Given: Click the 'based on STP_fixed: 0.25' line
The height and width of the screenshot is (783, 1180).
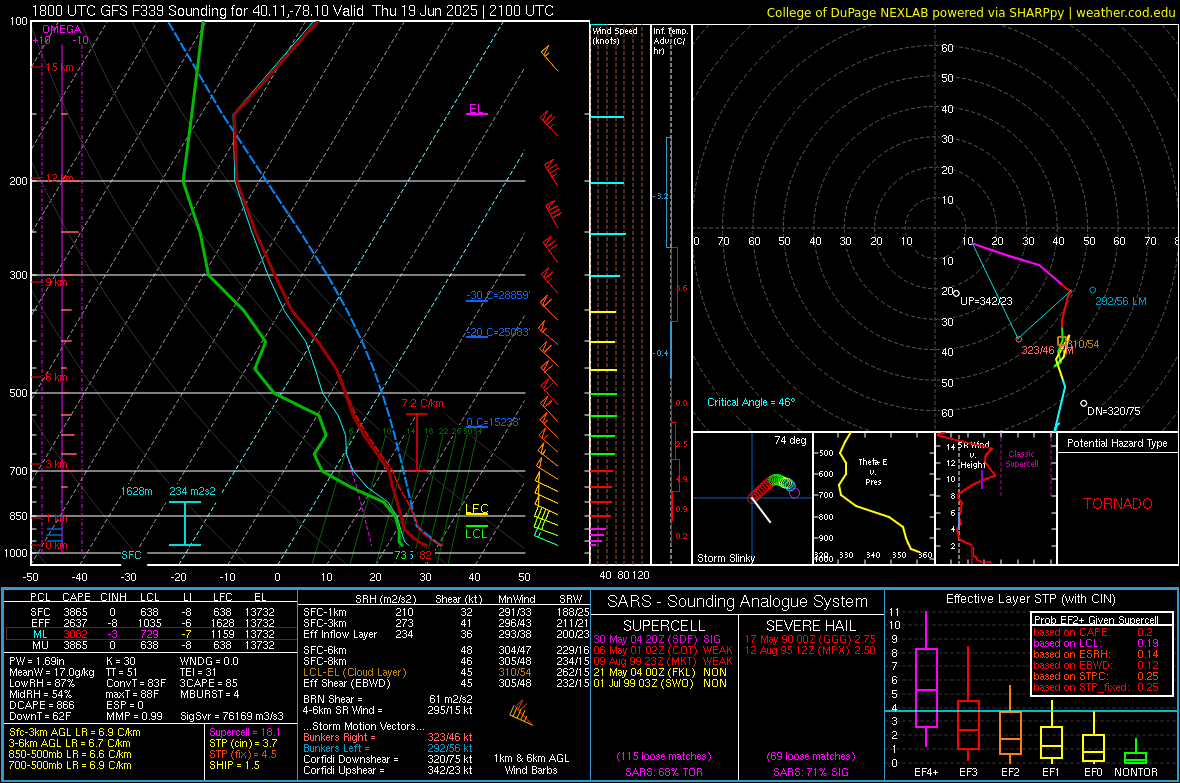Looking at the screenshot, I should pos(1096,687).
